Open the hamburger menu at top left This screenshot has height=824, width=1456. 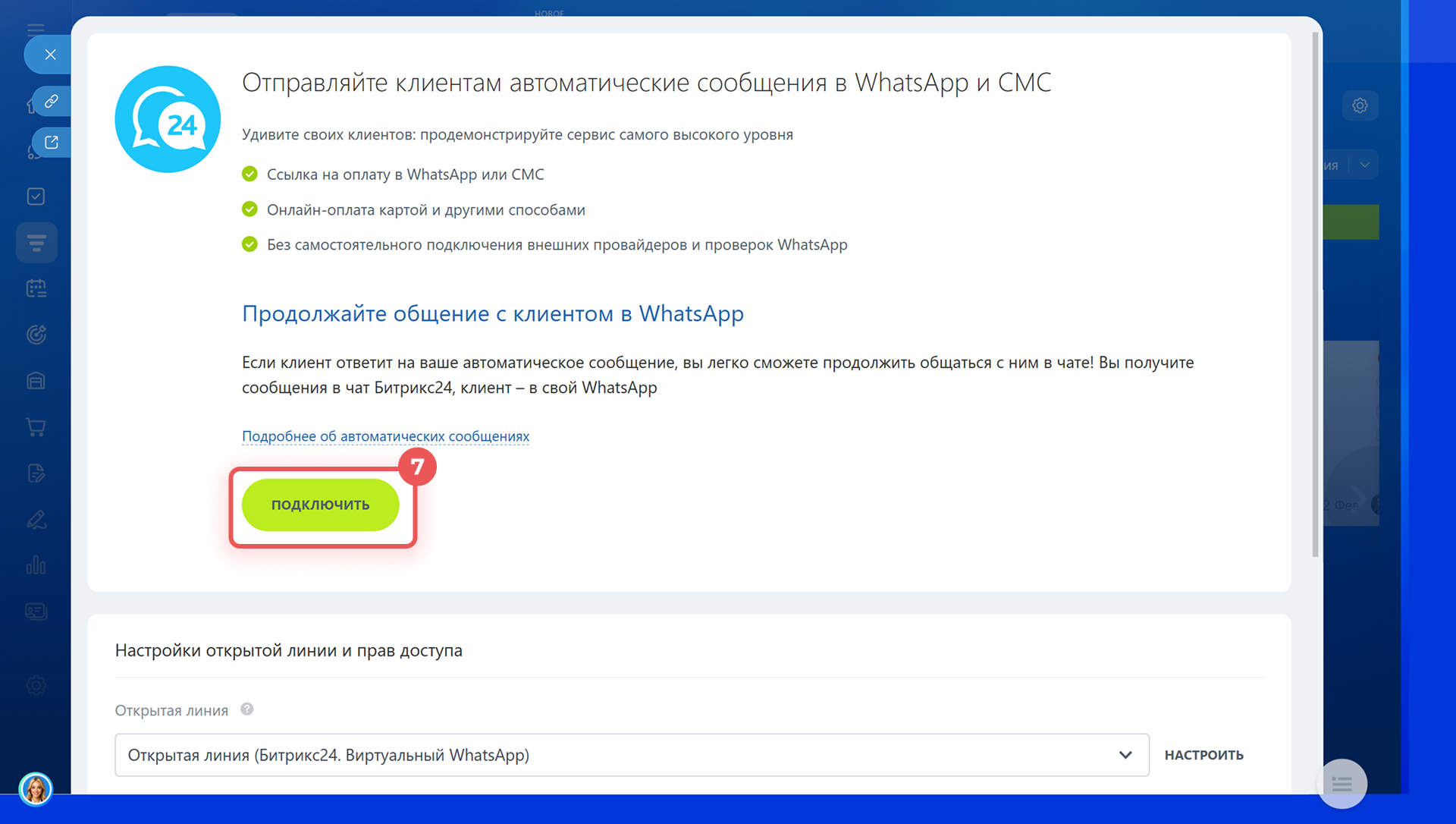point(36,29)
